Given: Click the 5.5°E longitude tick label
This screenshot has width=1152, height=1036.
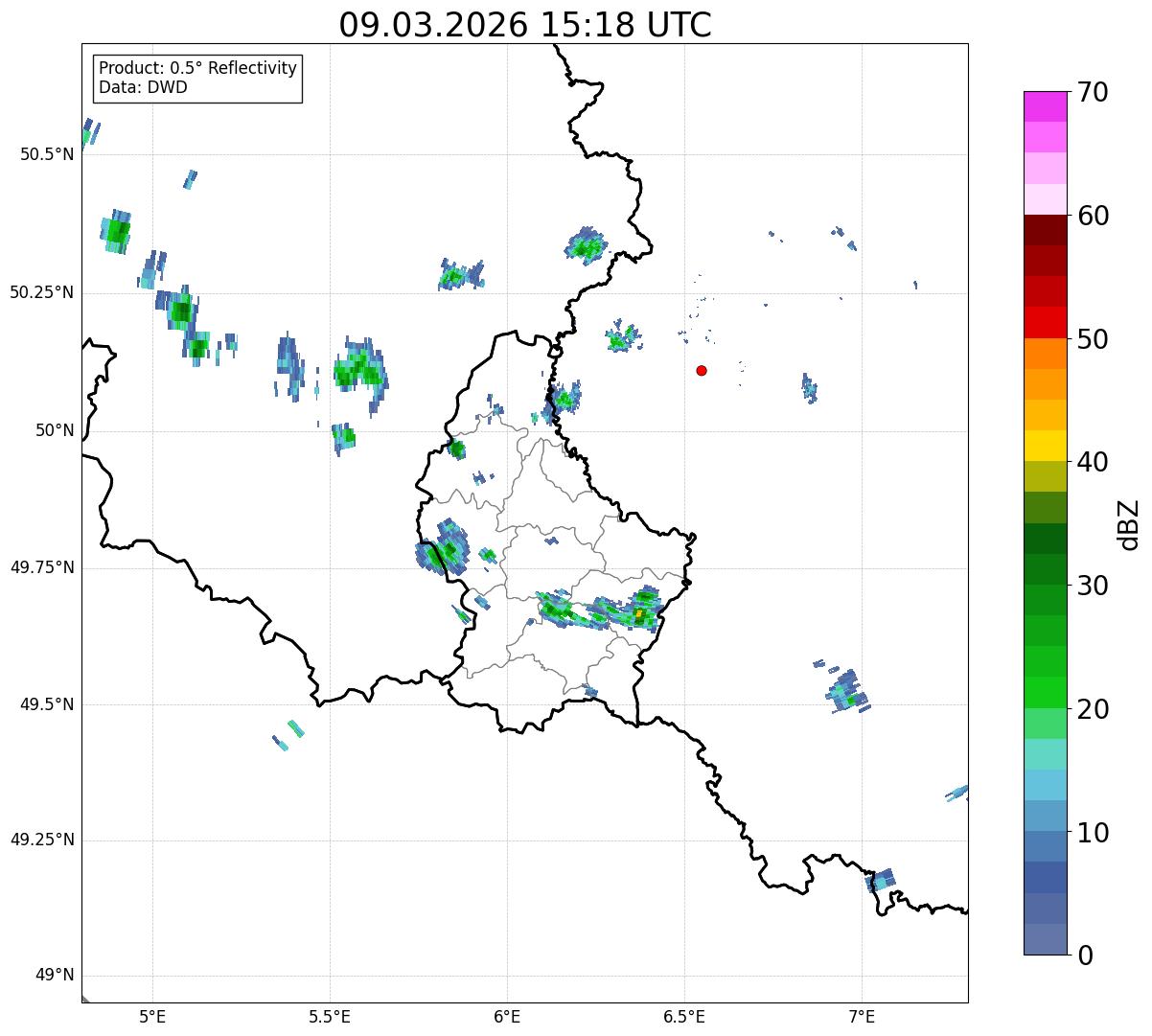Looking at the screenshot, I should tap(330, 1016).
